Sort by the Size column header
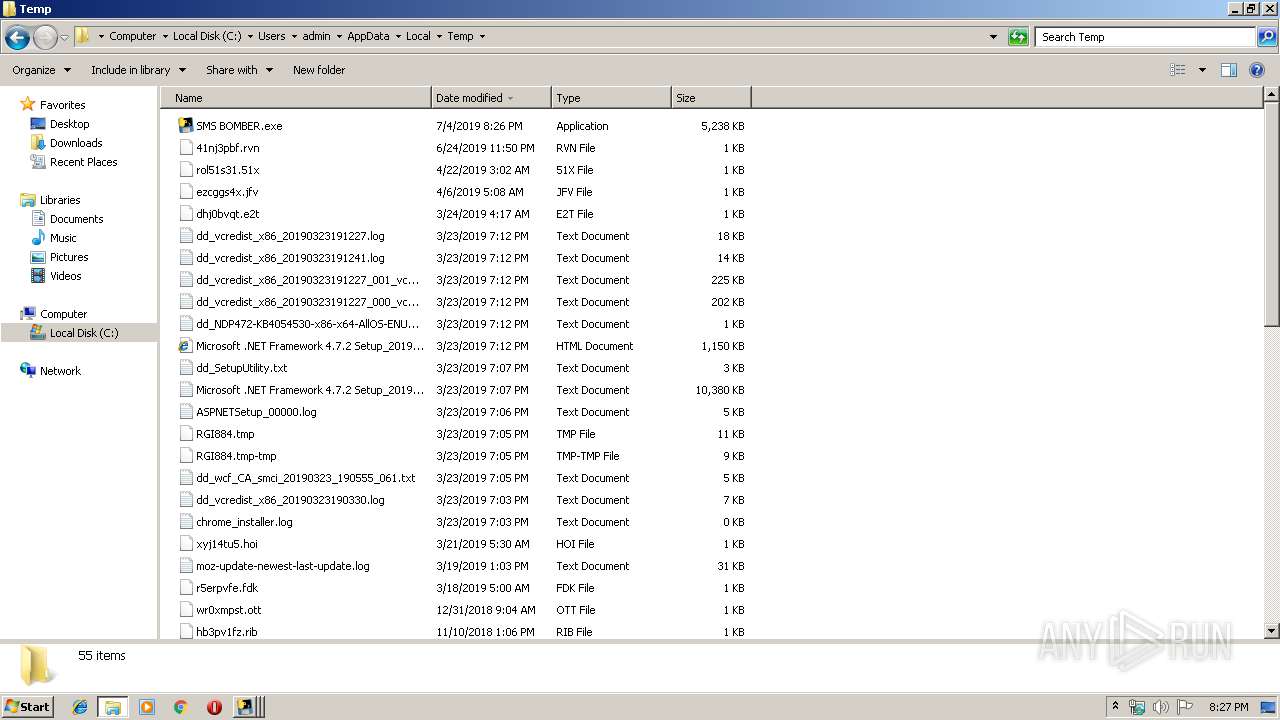This screenshot has height=720, width=1280. tap(711, 98)
